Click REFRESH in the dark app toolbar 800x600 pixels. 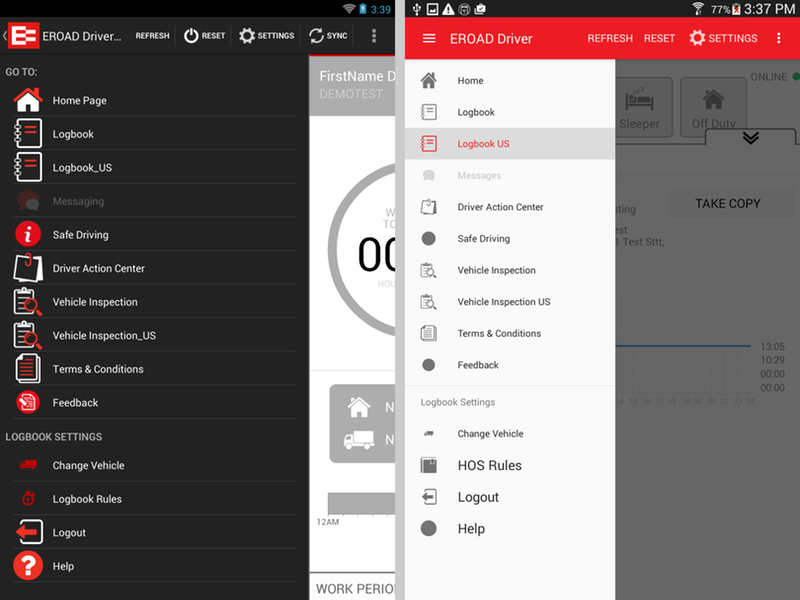[x=152, y=36]
